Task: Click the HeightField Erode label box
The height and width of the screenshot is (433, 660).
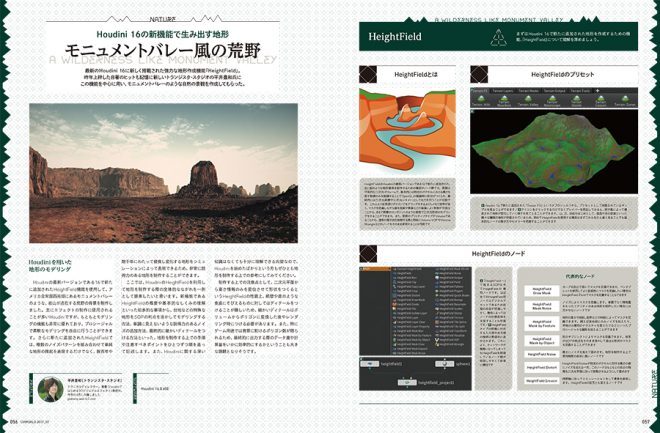Action: (x=542, y=380)
